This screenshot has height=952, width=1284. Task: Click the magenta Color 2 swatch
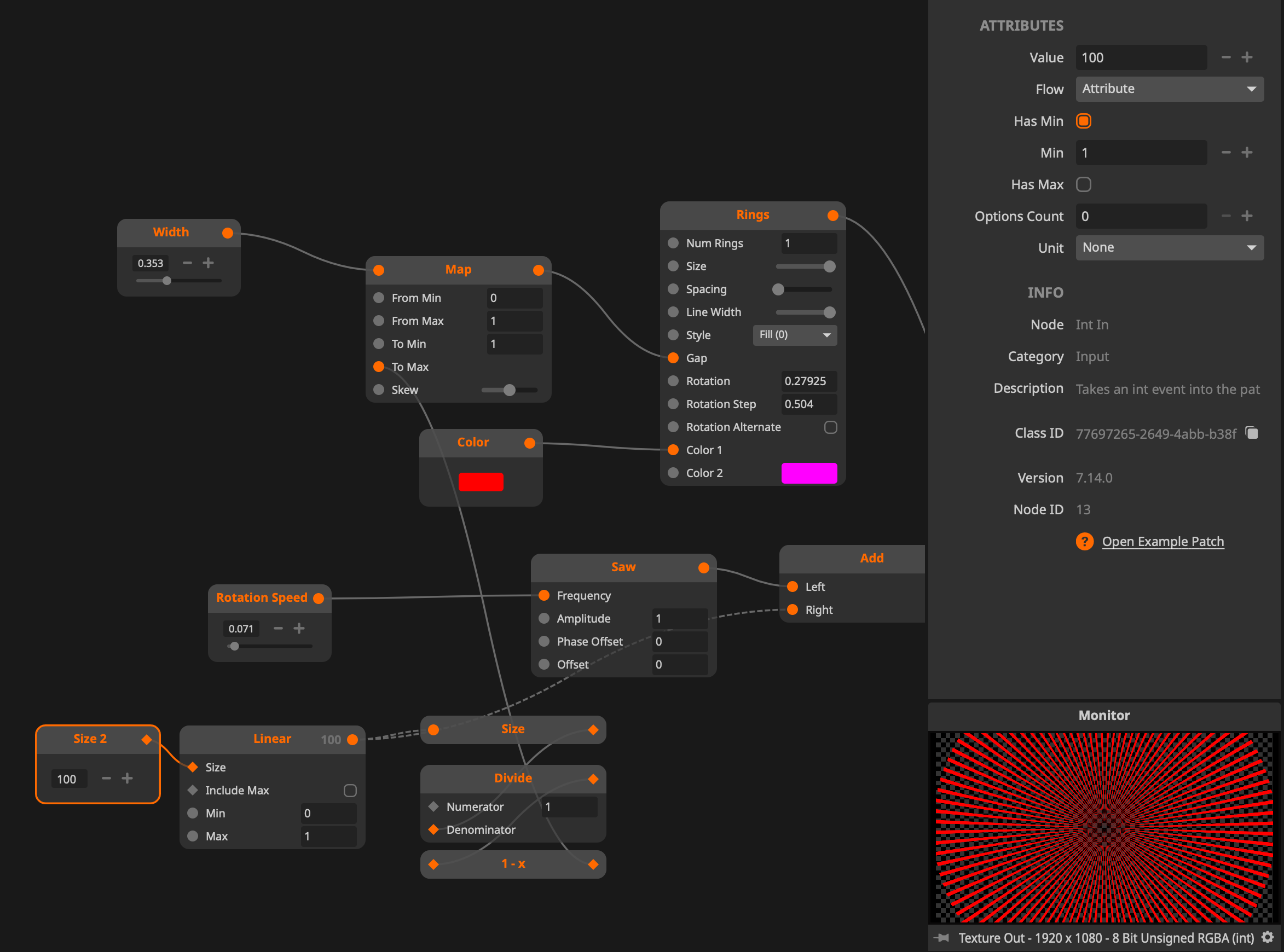(x=808, y=473)
